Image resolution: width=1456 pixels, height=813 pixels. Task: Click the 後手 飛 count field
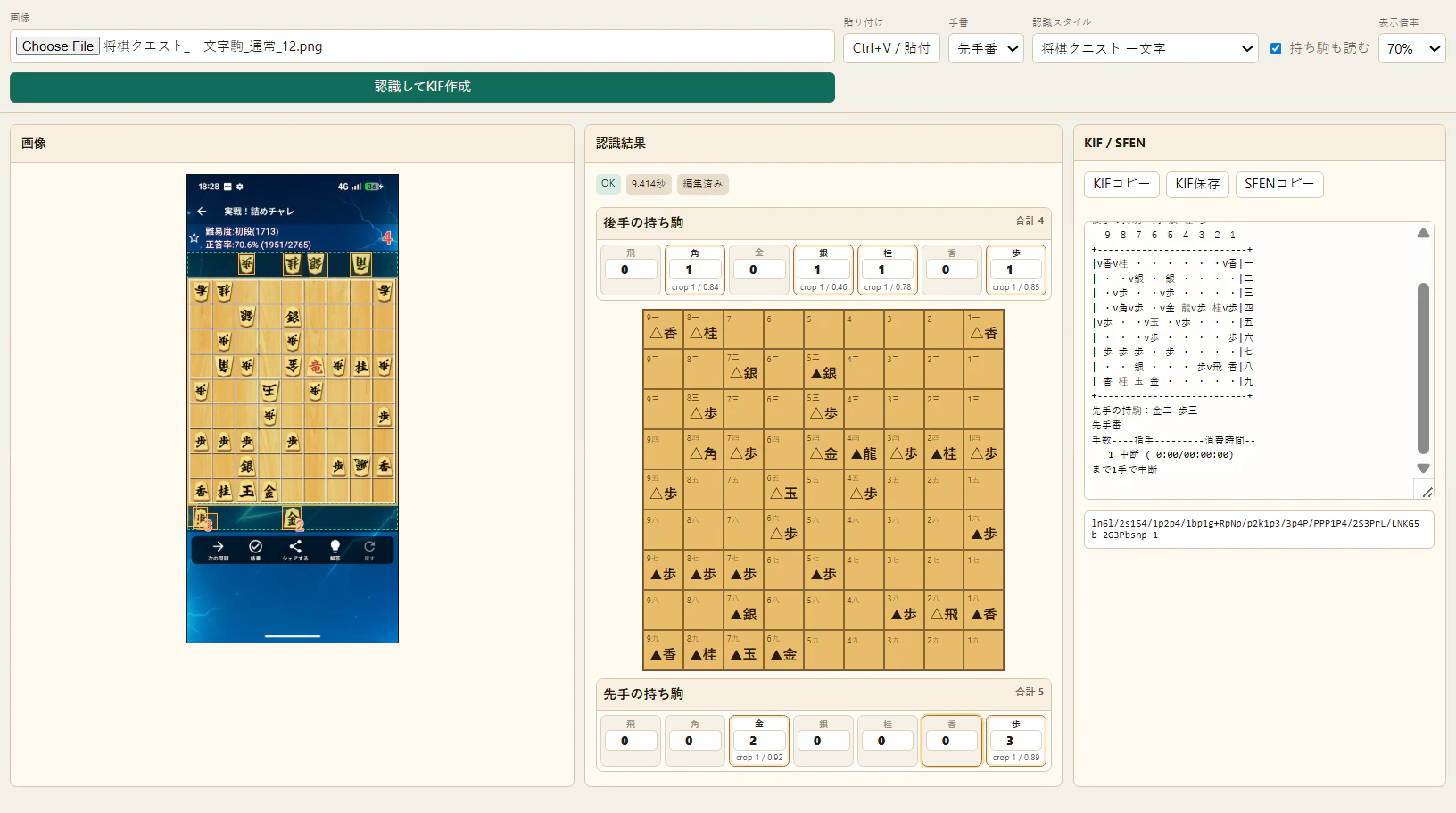point(631,270)
